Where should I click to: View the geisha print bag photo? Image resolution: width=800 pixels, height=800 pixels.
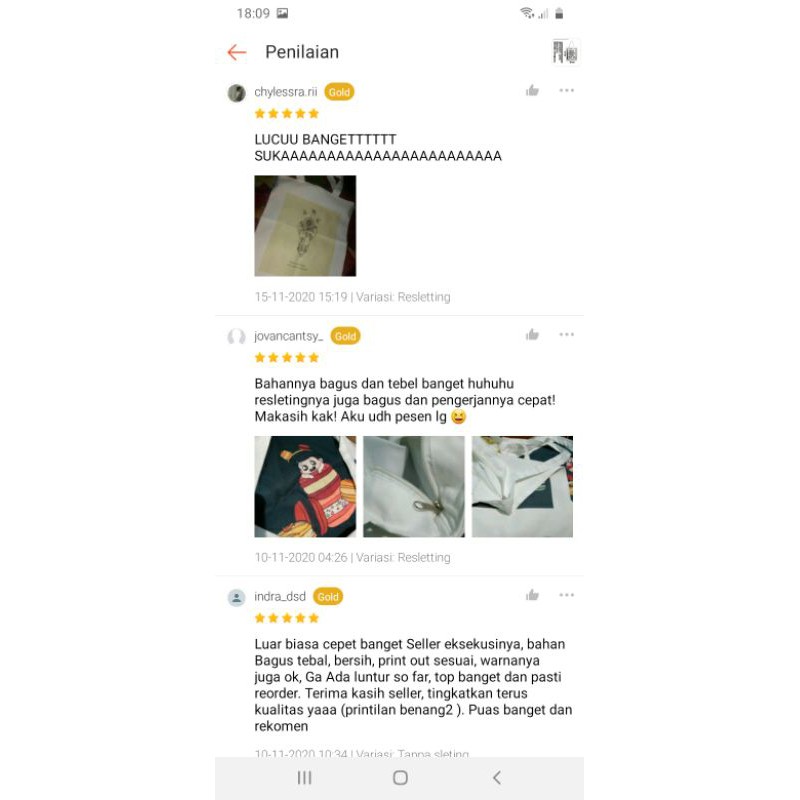coord(305,486)
